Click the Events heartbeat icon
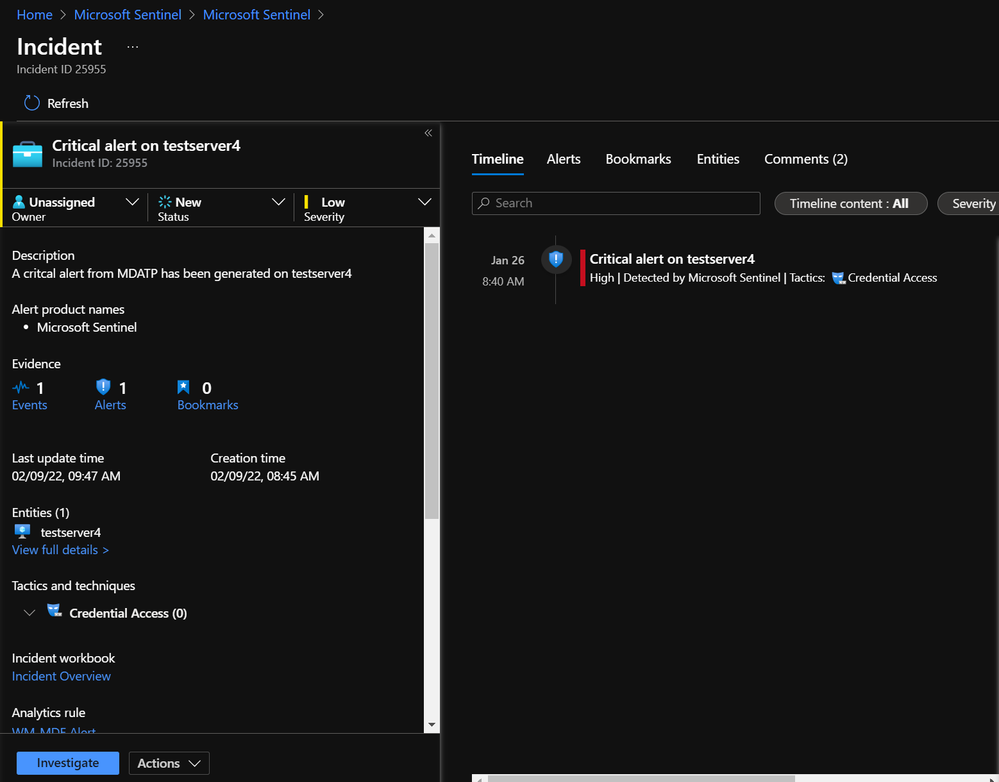This screenshot has height=782, width=999. click(21, 387)
